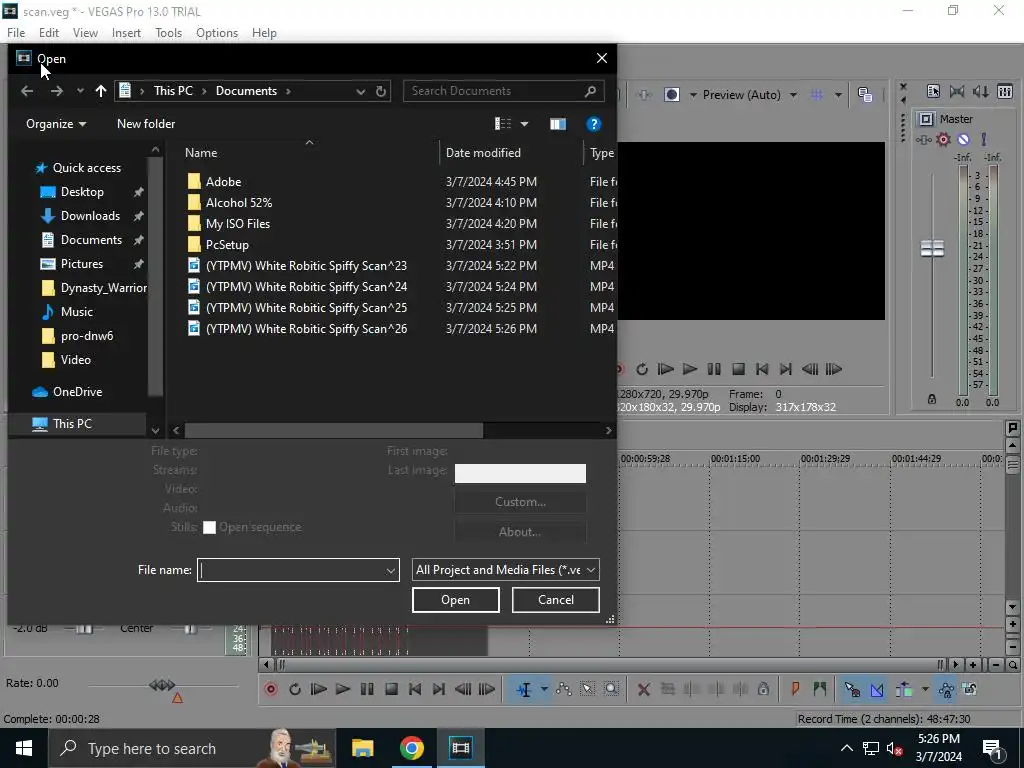Open the Edit Tool dropdown arrow in the timeline toolbar
This screenshot has width=1024, height=768.
(543, 689)
